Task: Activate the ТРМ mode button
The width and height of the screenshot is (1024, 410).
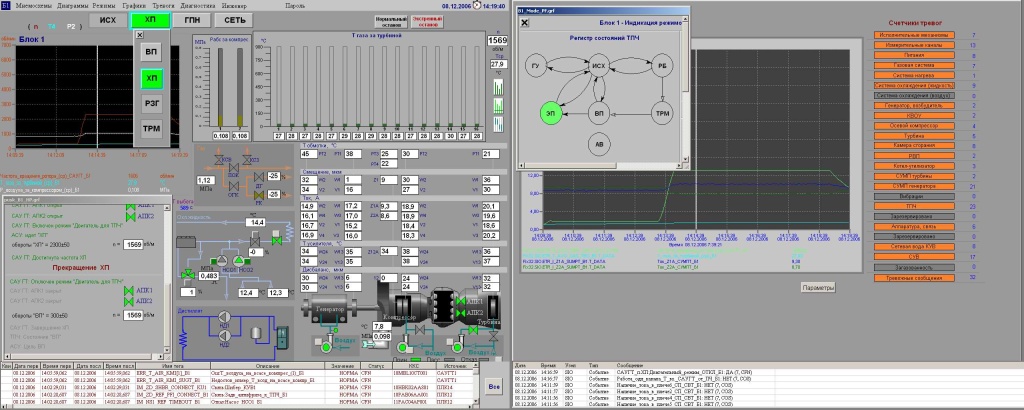Action: pos(151,129)
